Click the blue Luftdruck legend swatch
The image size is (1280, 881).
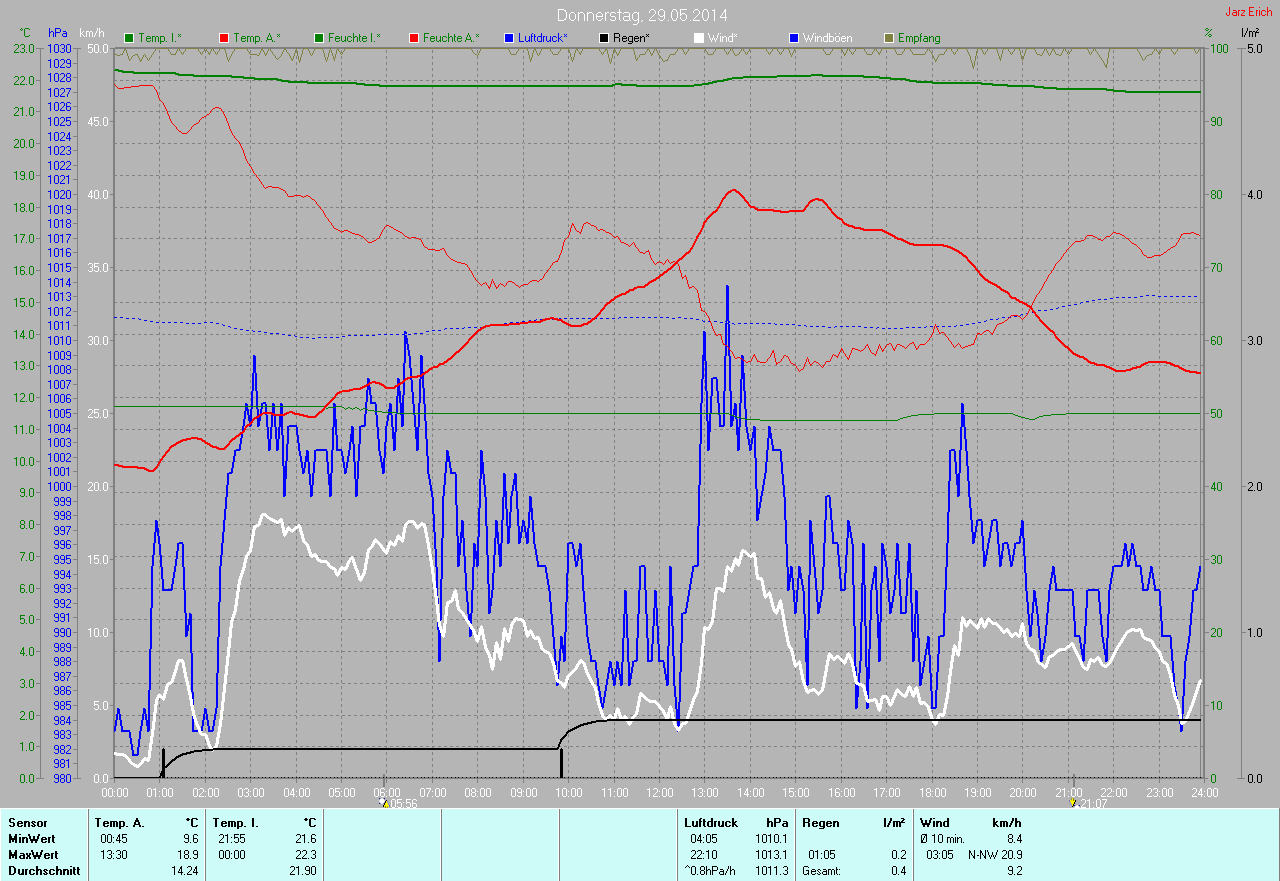click(508, 38)
